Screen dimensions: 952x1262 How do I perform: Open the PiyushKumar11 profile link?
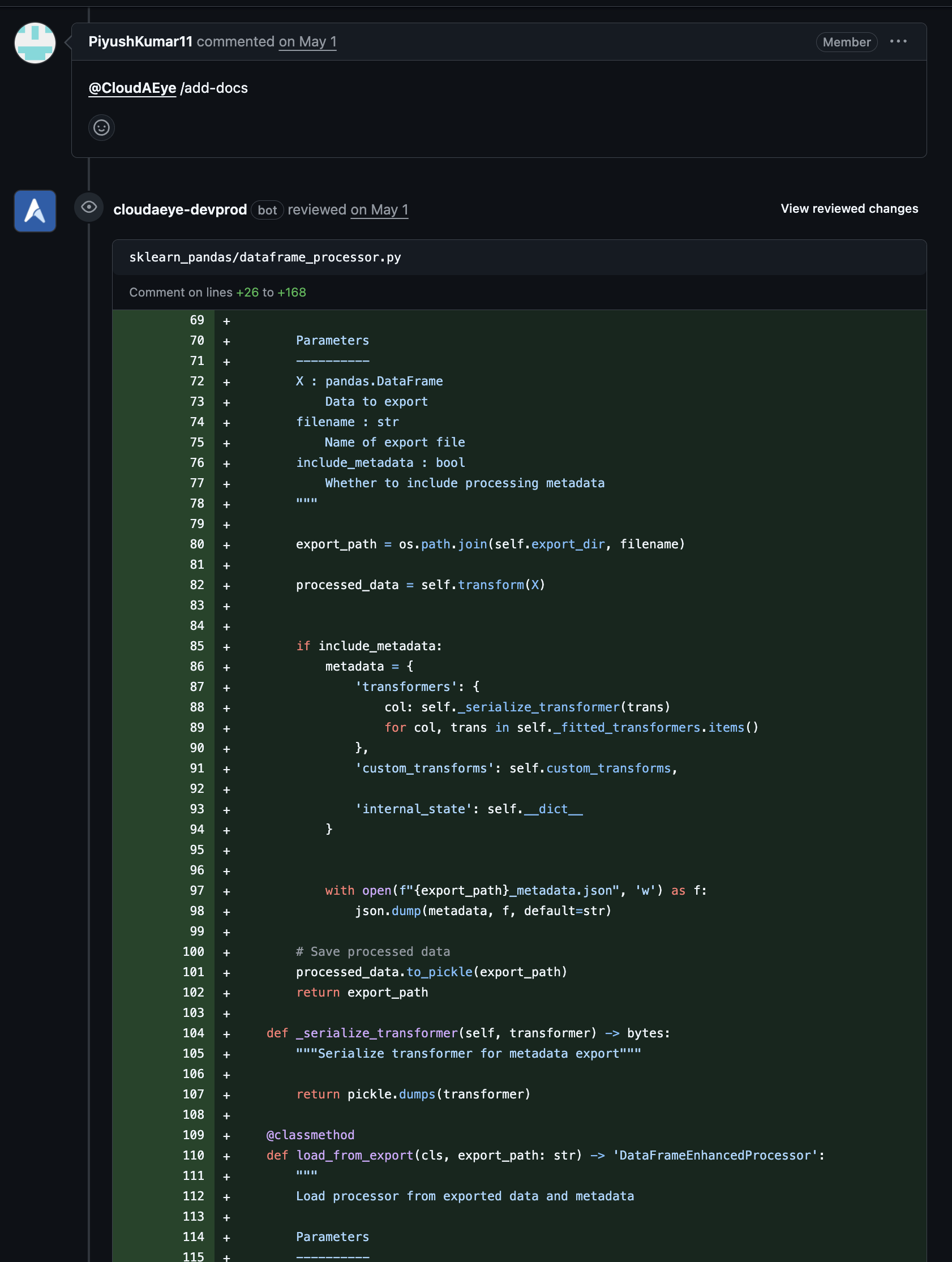click(140, 42)
